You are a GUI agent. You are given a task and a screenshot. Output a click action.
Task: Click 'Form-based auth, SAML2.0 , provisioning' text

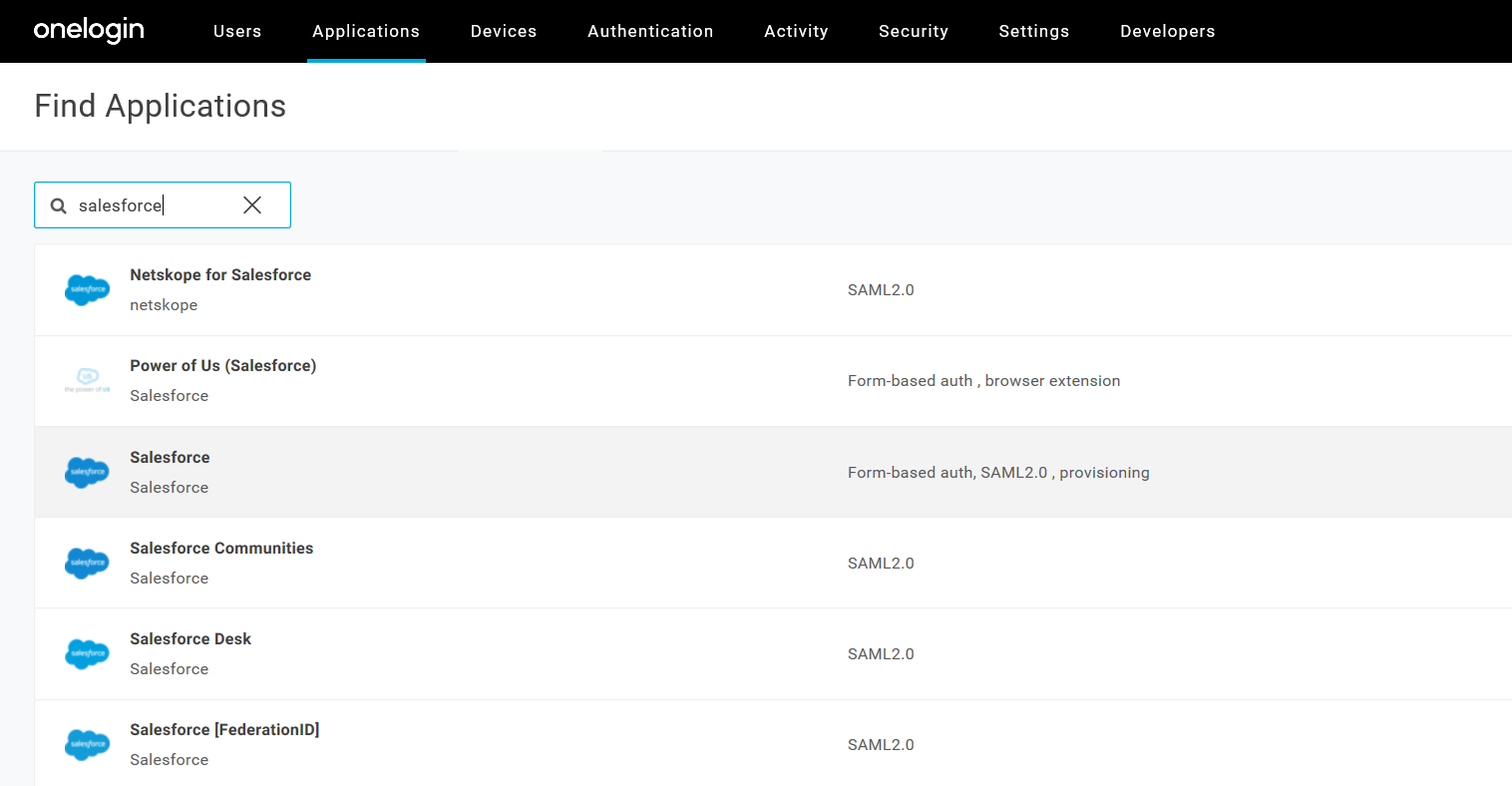coord(998,472)
